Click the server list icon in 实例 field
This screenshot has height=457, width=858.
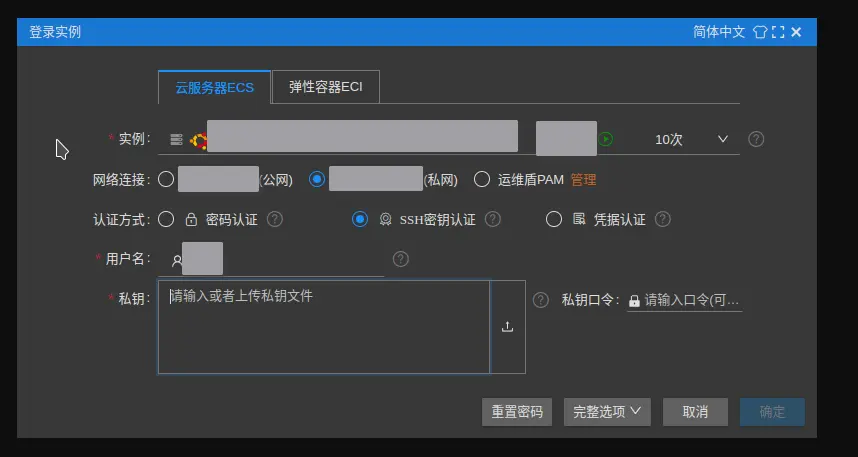coord(176,139)
